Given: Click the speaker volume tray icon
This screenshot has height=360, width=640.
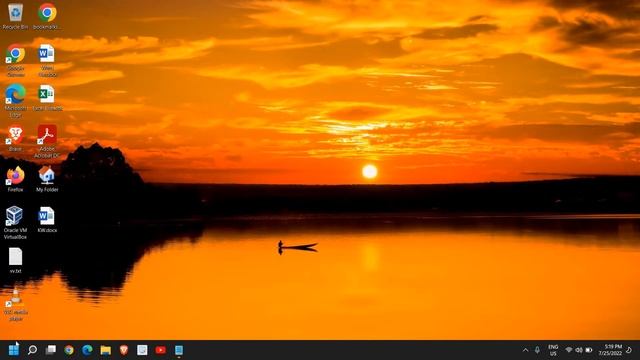Looking at the screenshot, I should (x=579, y=350).
